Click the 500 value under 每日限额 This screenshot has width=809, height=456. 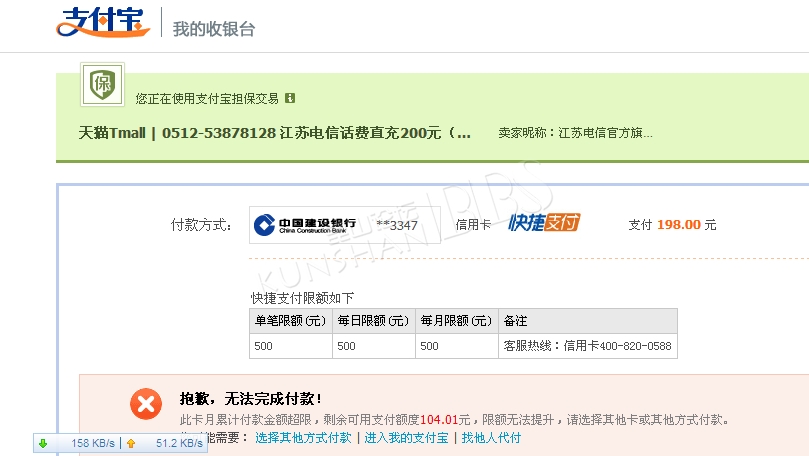(346, 346)
